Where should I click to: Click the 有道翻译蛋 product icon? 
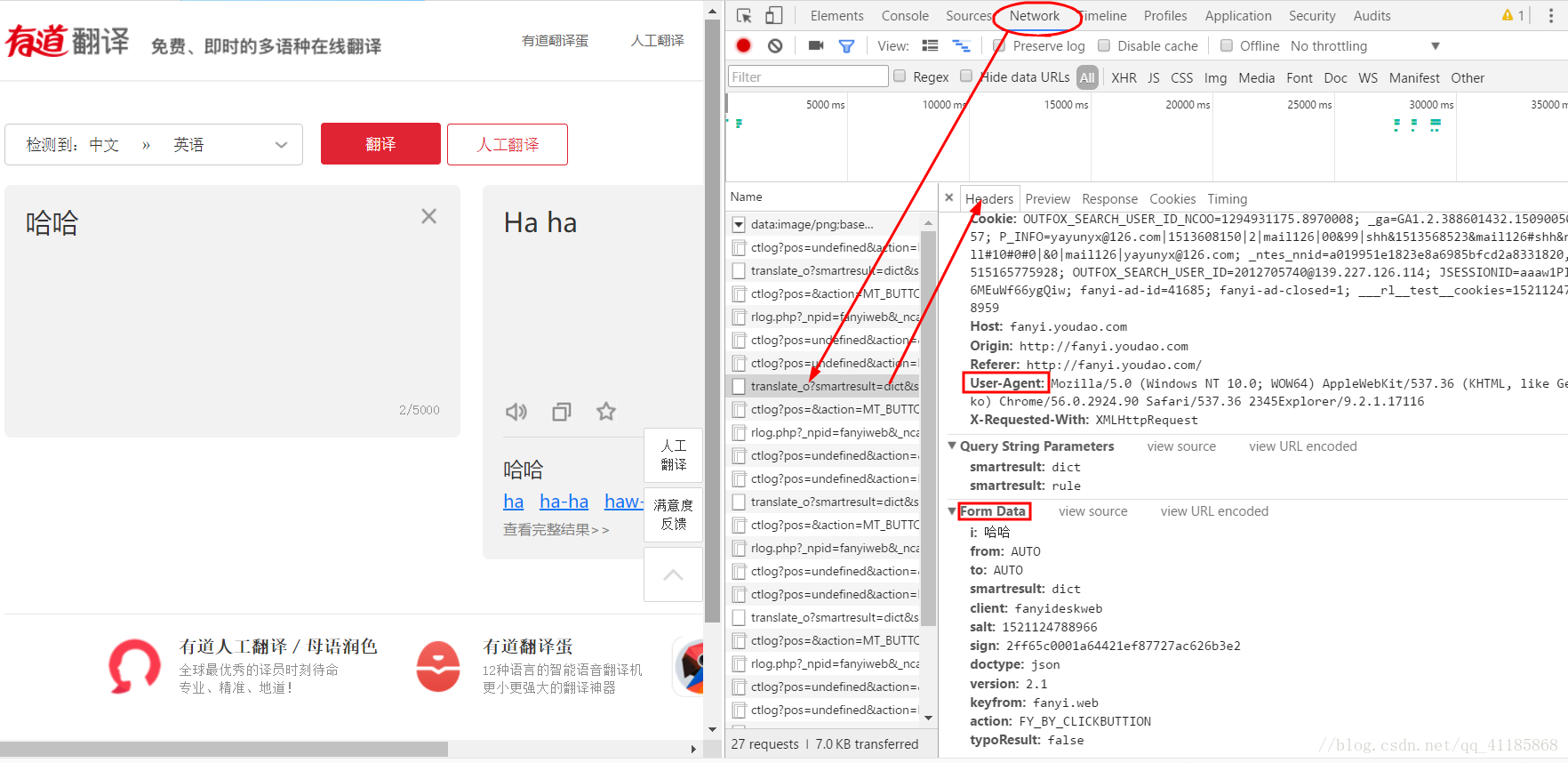438,666
